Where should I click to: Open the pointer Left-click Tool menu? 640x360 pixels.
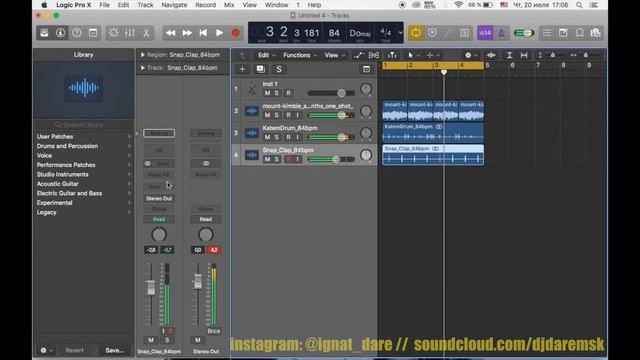click(x=413, y=55)
